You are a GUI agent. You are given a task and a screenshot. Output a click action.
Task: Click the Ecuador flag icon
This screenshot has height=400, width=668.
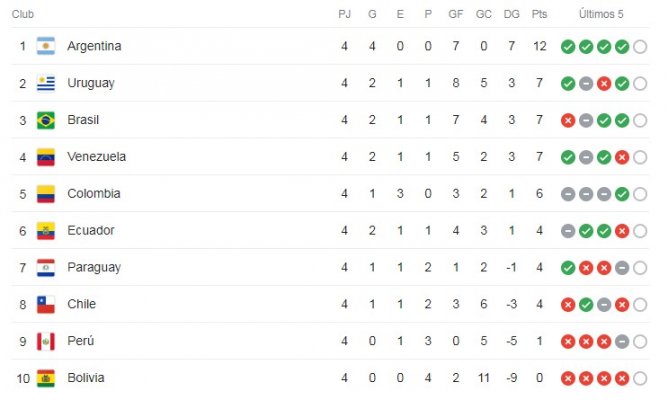tap(46, 231)
